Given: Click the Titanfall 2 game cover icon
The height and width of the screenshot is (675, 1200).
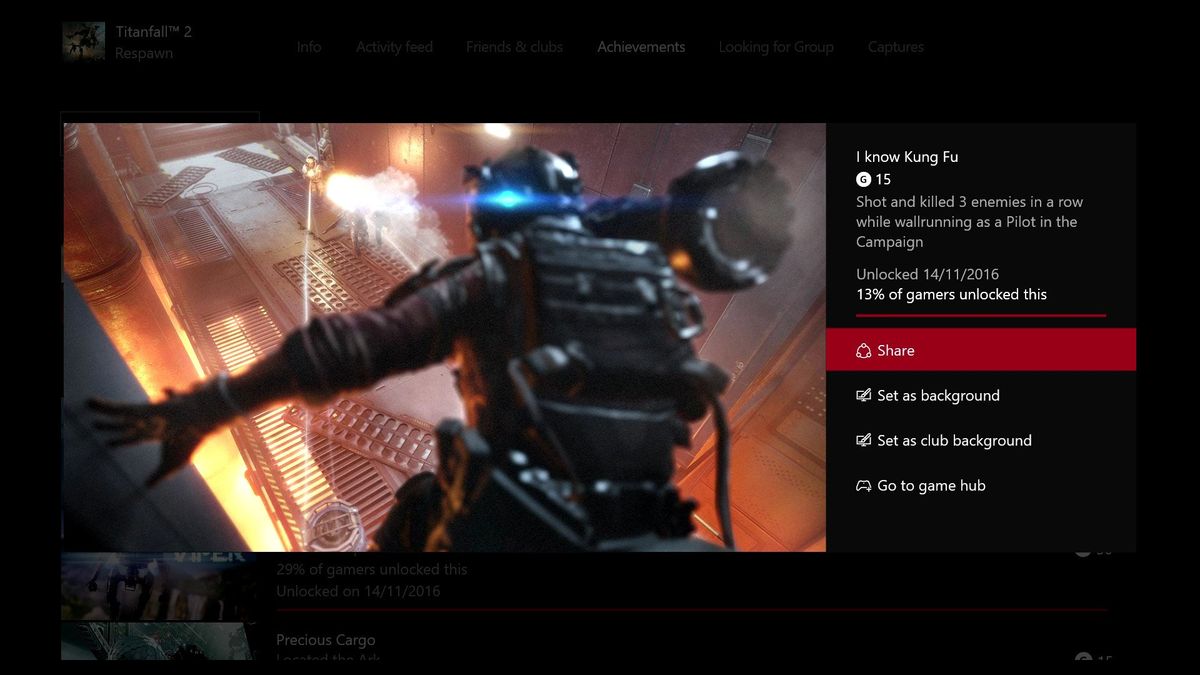Looking at the screenshot, I should tap(84, 42).
